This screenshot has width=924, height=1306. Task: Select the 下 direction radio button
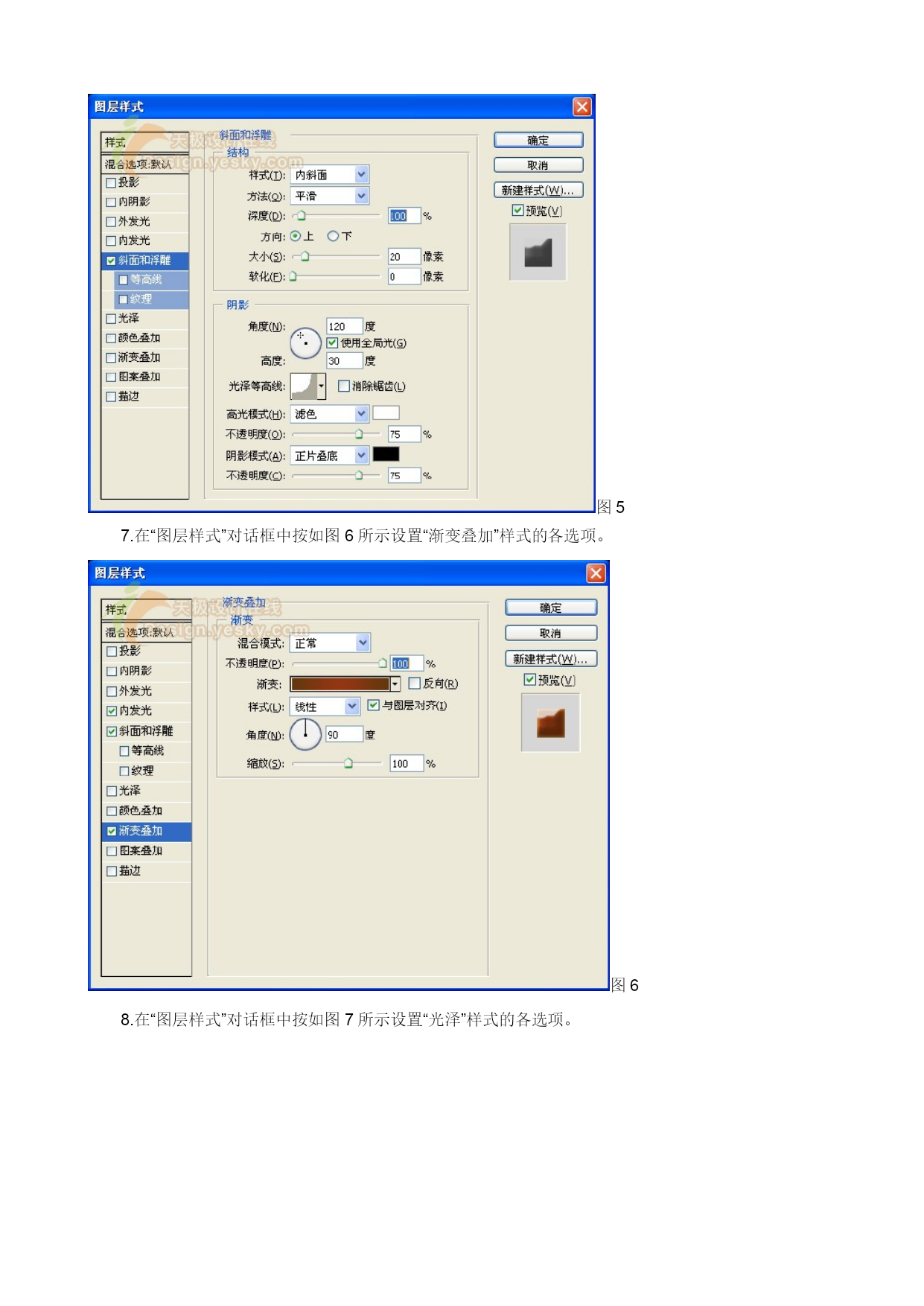coord(333,236)
